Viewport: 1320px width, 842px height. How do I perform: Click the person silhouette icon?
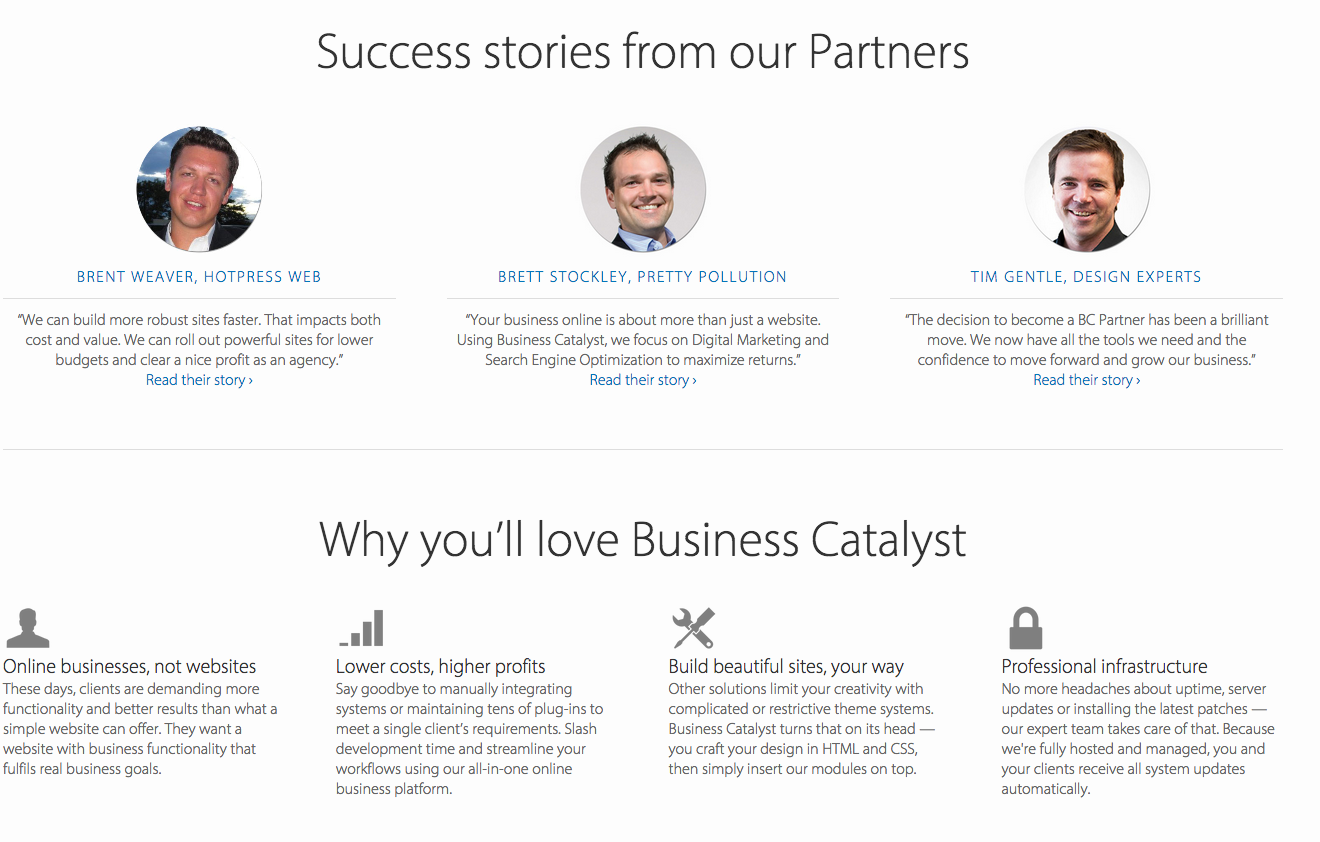click(27, 628)
